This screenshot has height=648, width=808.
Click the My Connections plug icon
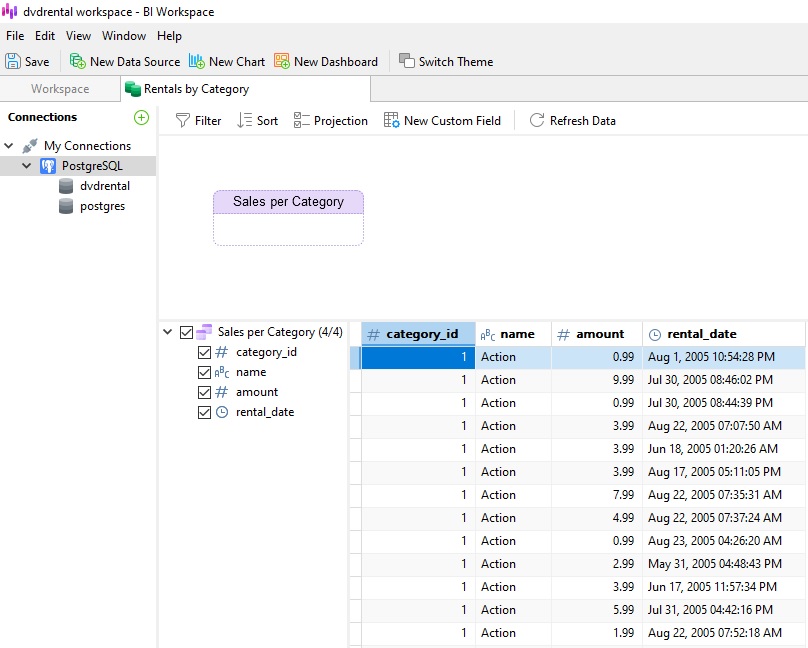30,146
